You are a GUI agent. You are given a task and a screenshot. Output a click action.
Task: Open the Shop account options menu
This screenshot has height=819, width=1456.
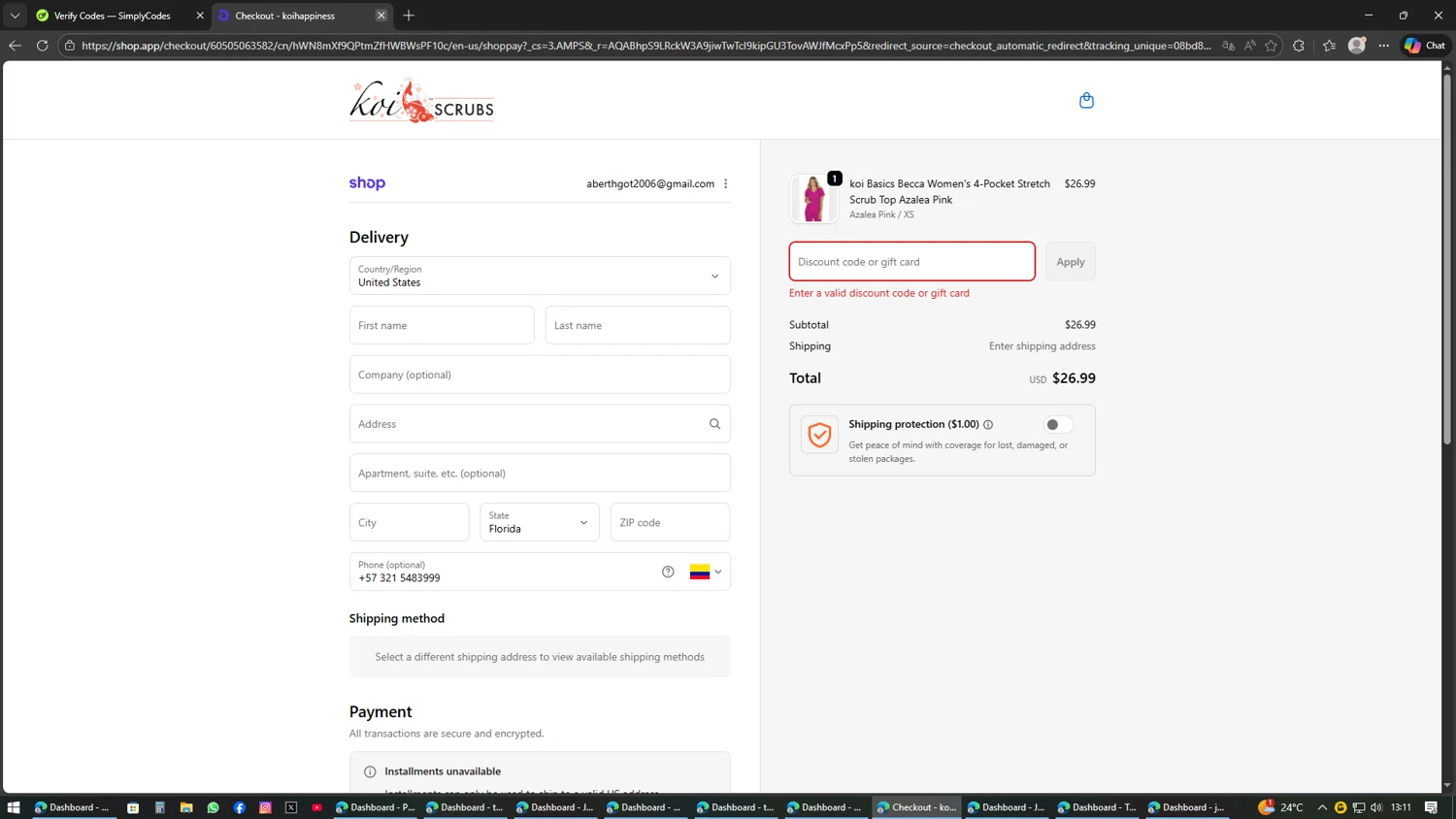725,183
